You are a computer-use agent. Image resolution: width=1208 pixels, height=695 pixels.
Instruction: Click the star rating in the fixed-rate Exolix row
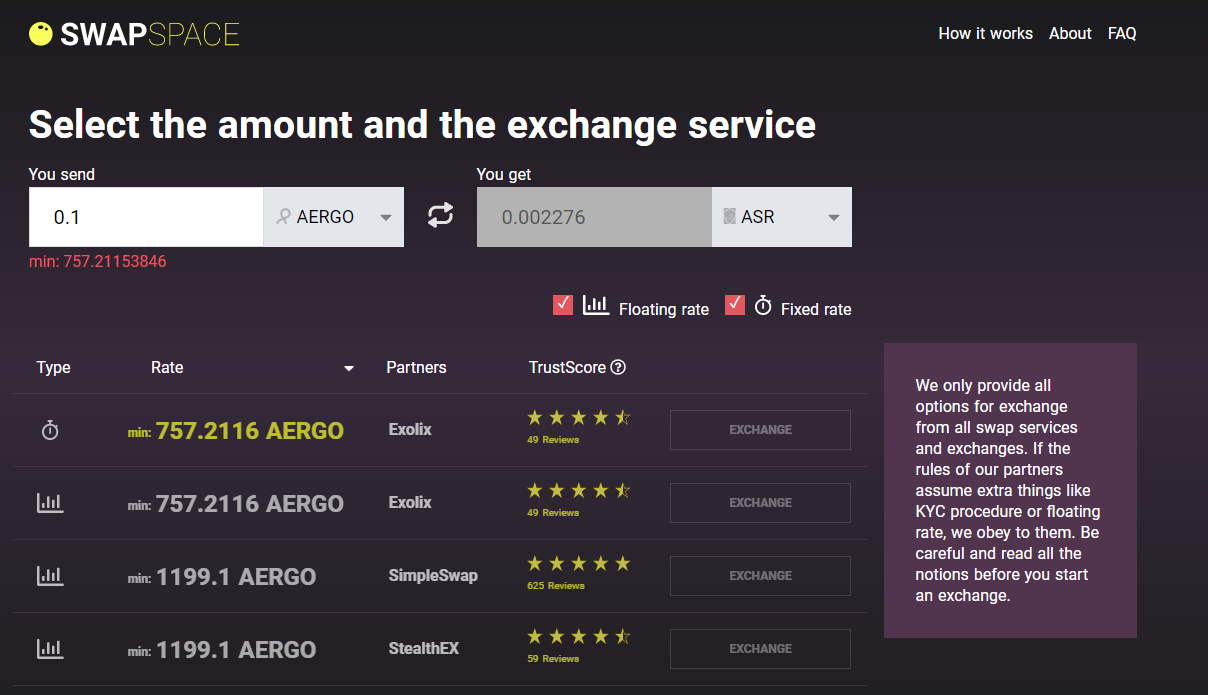[x=579, y=418]
